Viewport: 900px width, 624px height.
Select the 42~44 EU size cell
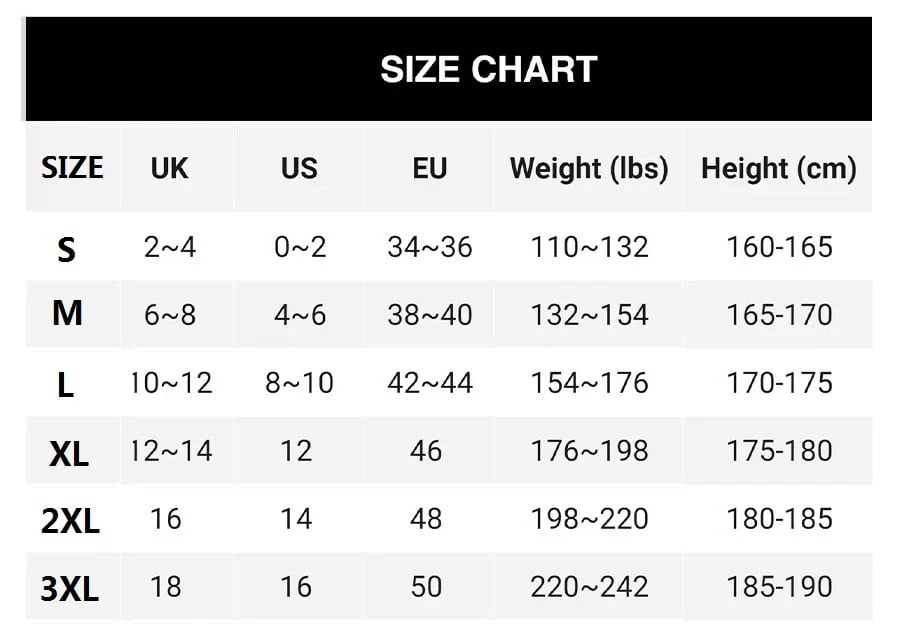pos(430,383)
